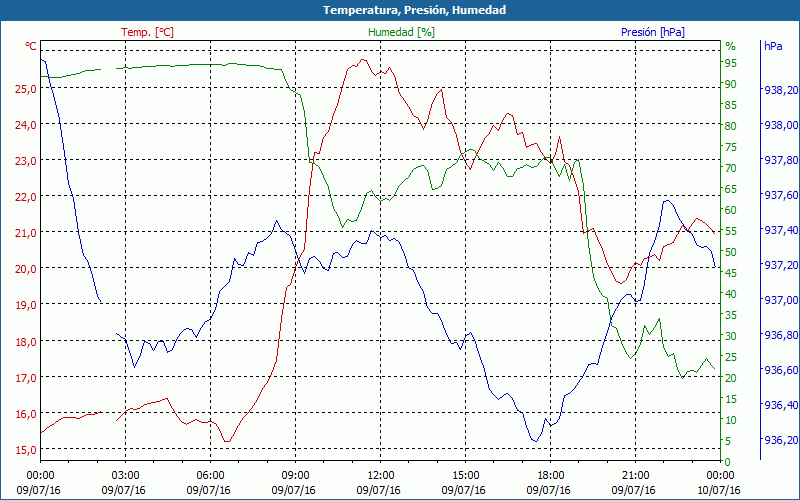The height and width of the screenshot is (500, 800).
Task: Click humidity axis value "60"
Action: (x=731, y=210)
